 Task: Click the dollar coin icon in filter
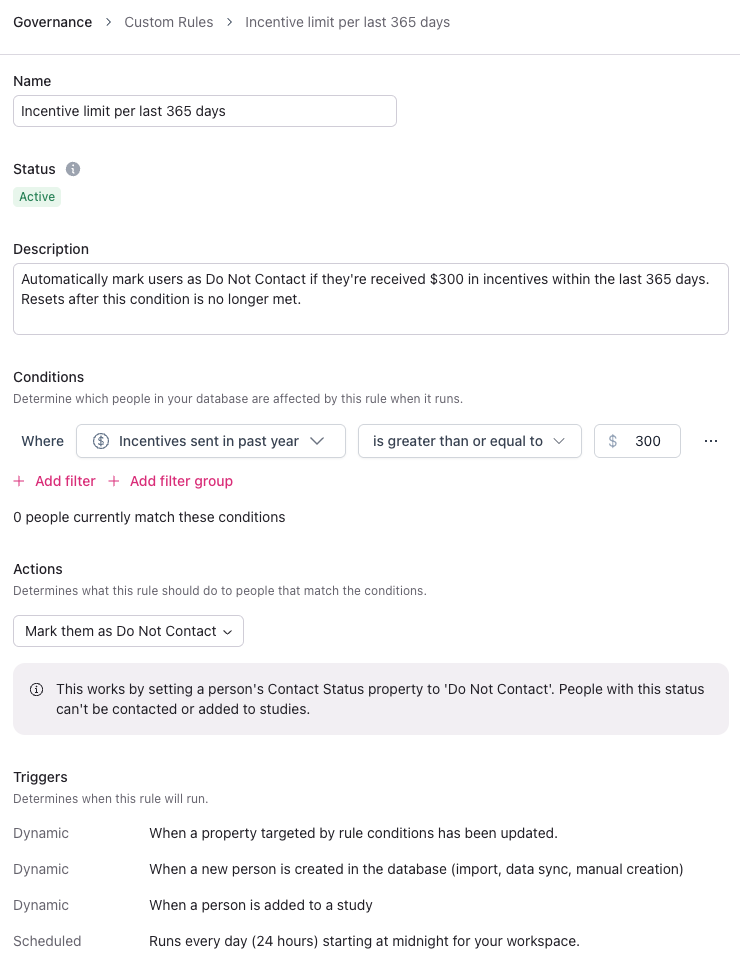tap(101, 441)
